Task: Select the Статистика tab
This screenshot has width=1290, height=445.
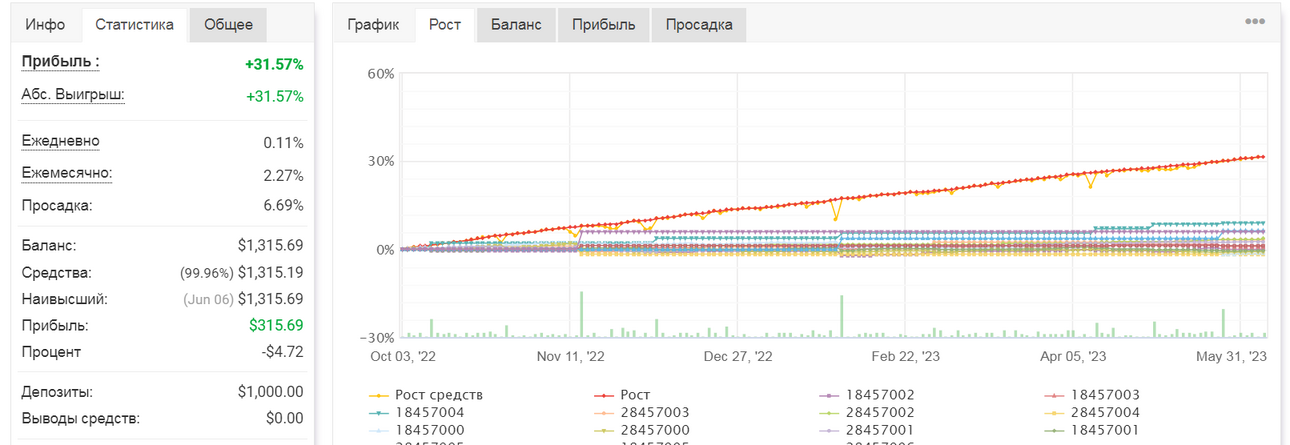Action: tap(135, 25)
